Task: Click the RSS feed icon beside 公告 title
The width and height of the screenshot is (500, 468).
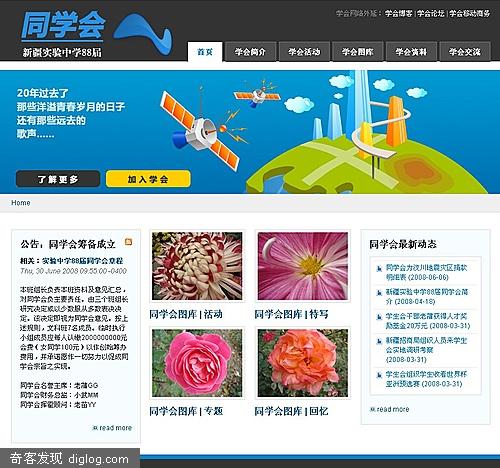Action: (128, 242)
